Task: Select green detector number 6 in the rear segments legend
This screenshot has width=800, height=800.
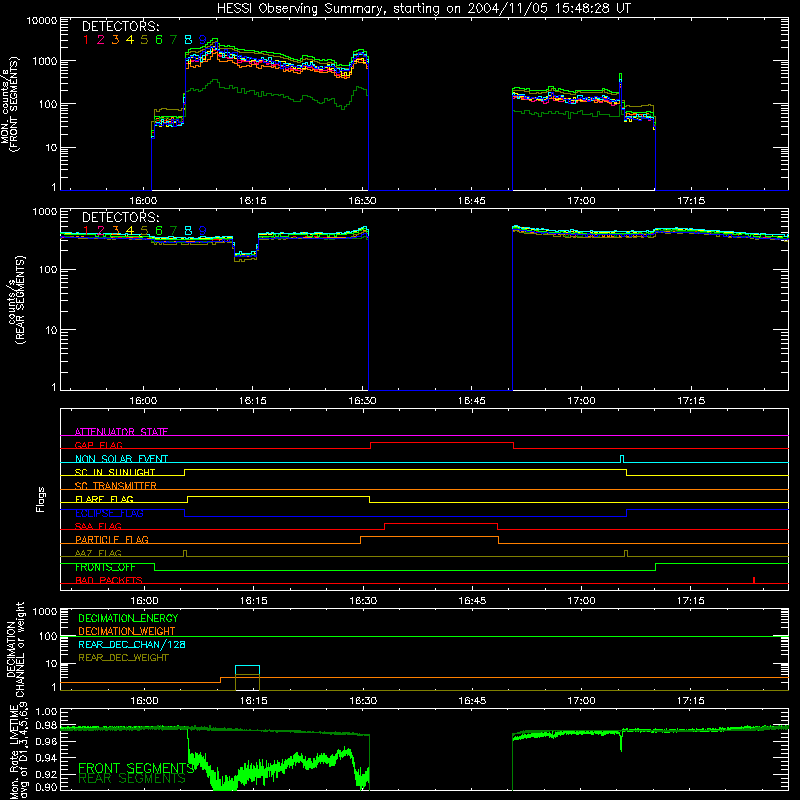Action: [x=159, y=231]
